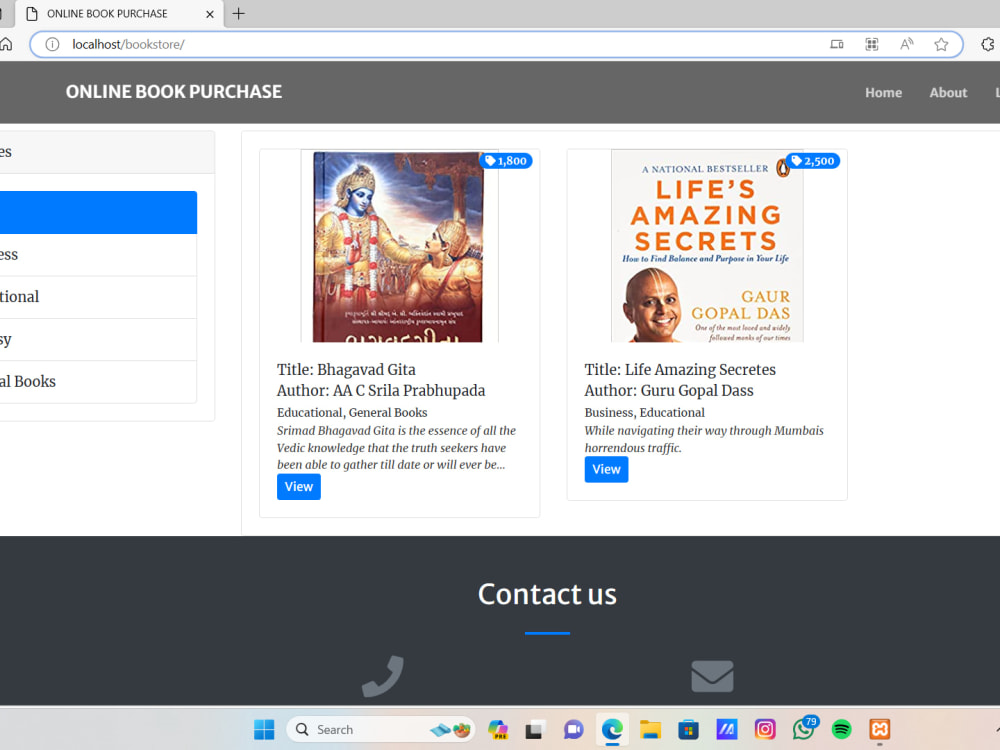1000x750 pixels.
Task: Select the category ending in 'ess'
Action: 98,254
